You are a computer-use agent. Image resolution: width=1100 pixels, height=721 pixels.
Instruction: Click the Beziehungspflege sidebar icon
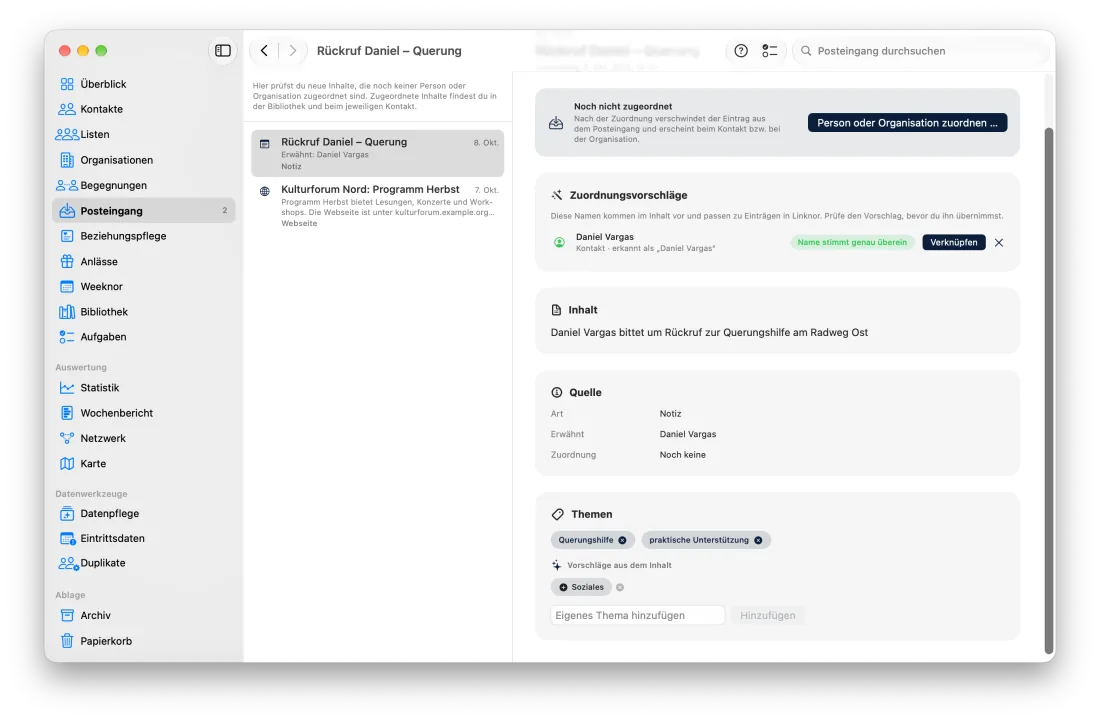point(67,236)
